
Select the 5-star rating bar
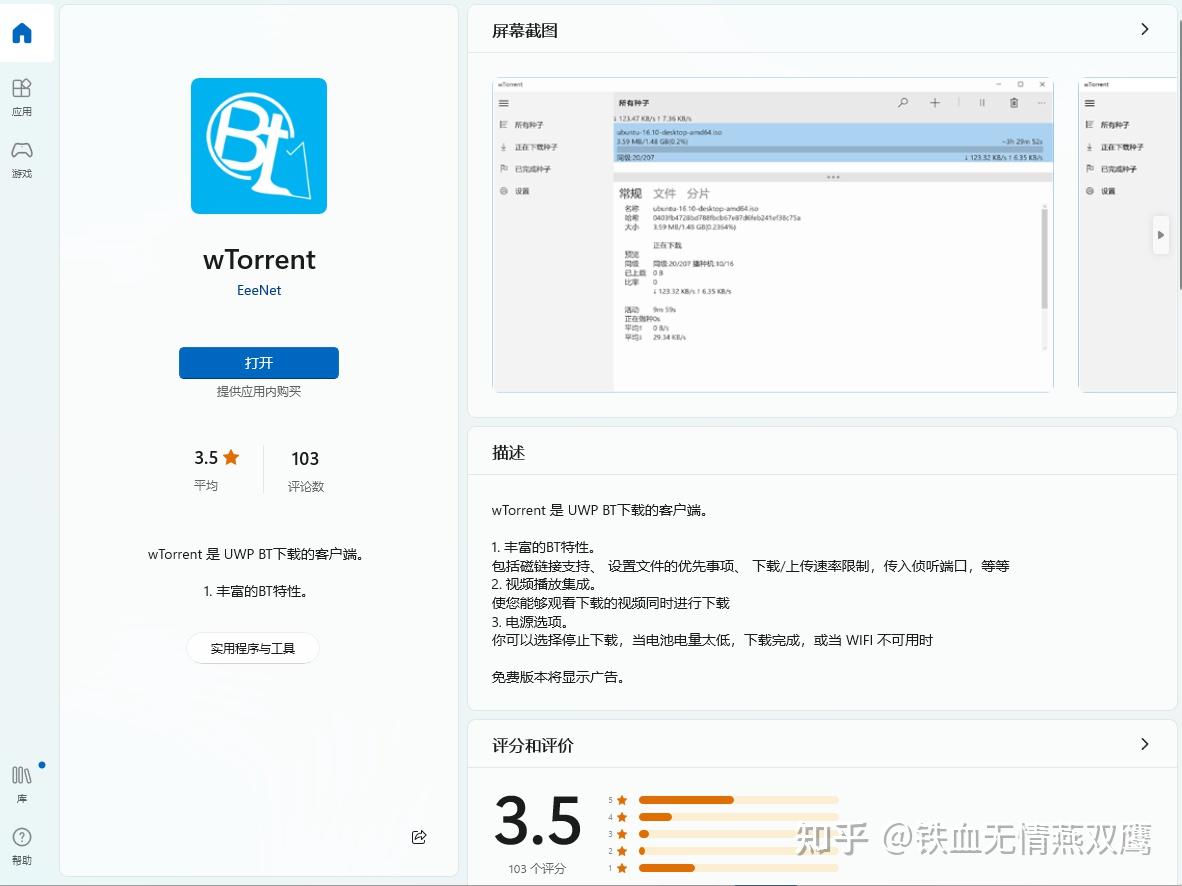tap(738, 800)
